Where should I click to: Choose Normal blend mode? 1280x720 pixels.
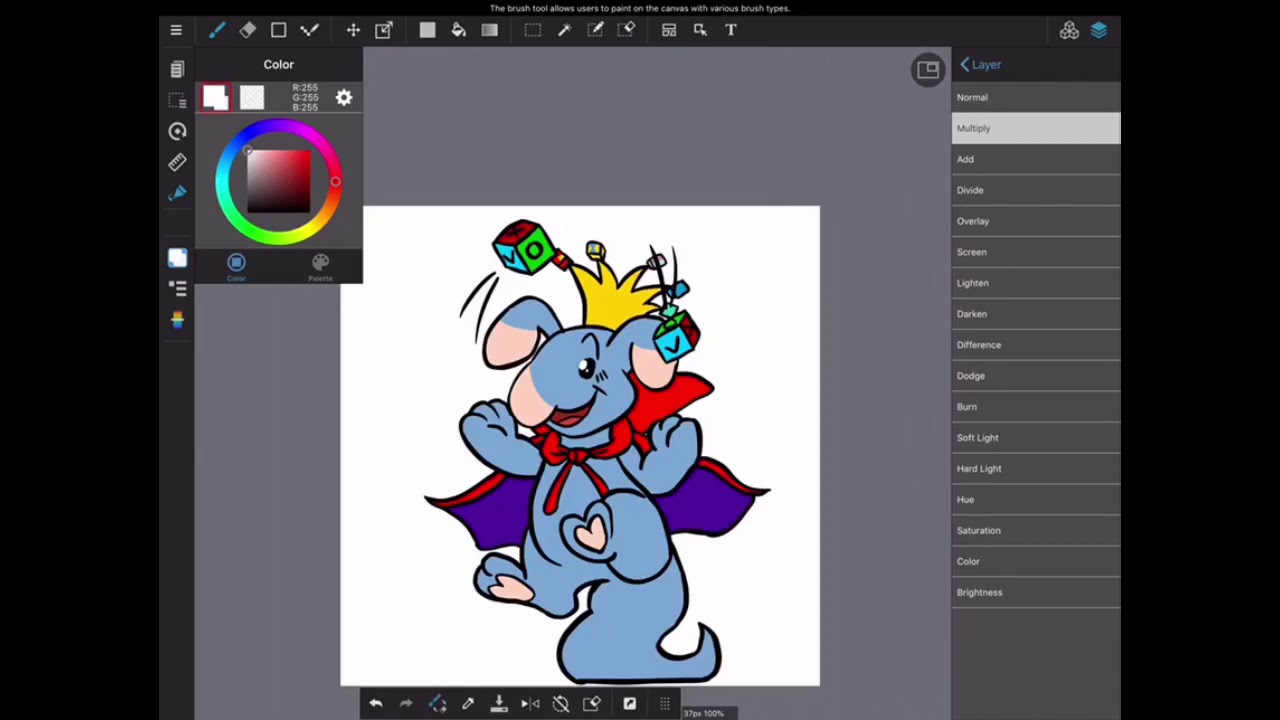[x=1036, y=97]
